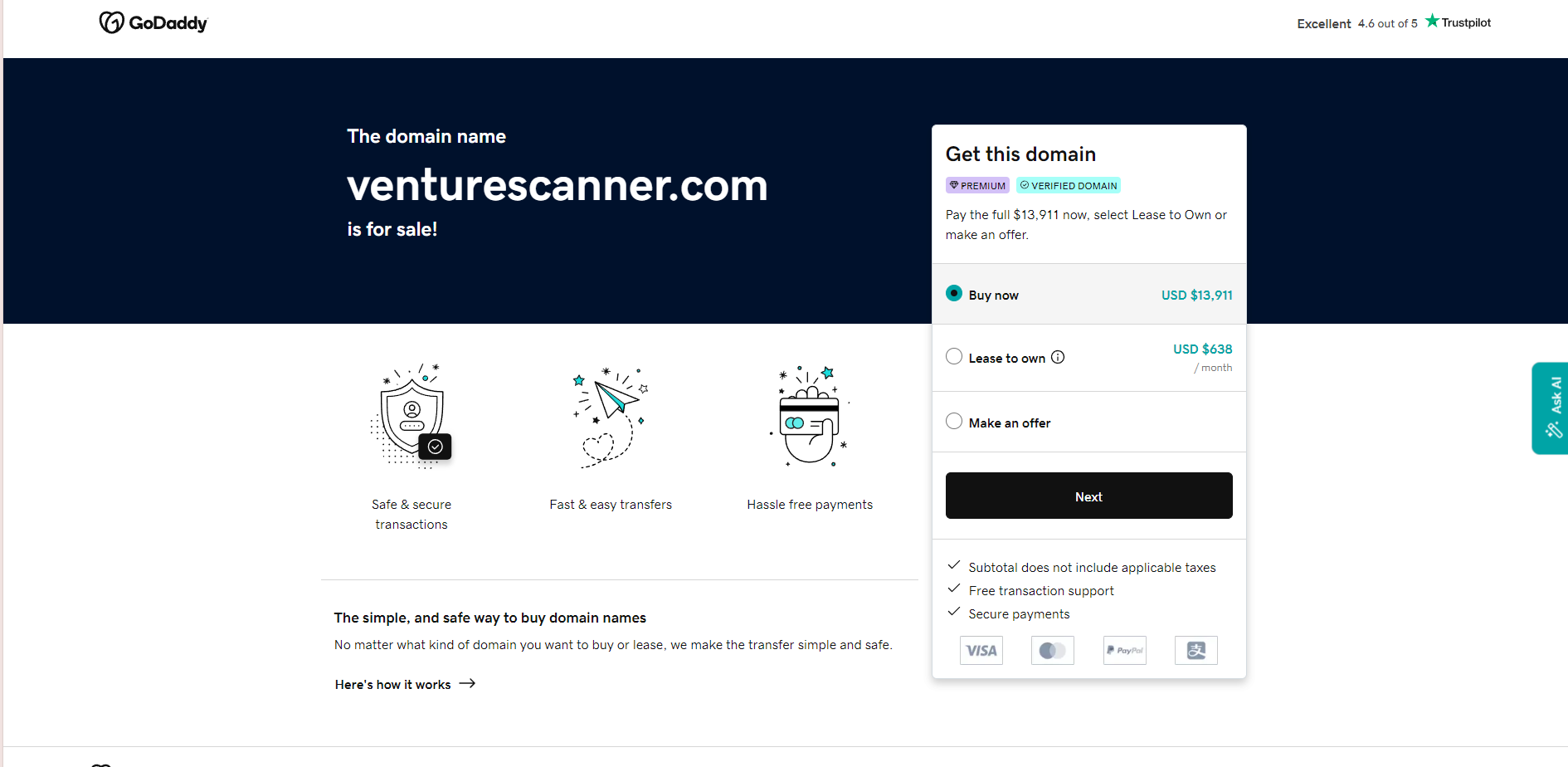Click the VERIFIED DOMAIN badge

pyautogui.click(x=1069, y=184)
